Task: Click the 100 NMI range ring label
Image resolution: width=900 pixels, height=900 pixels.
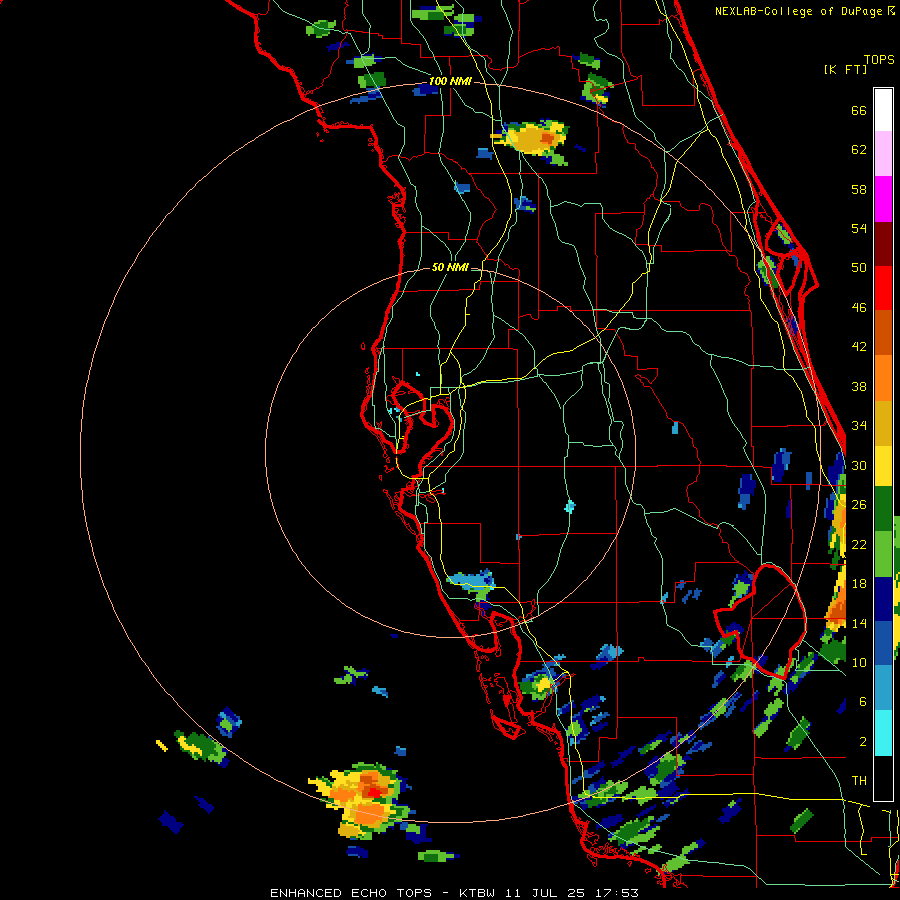Action: 450,82
